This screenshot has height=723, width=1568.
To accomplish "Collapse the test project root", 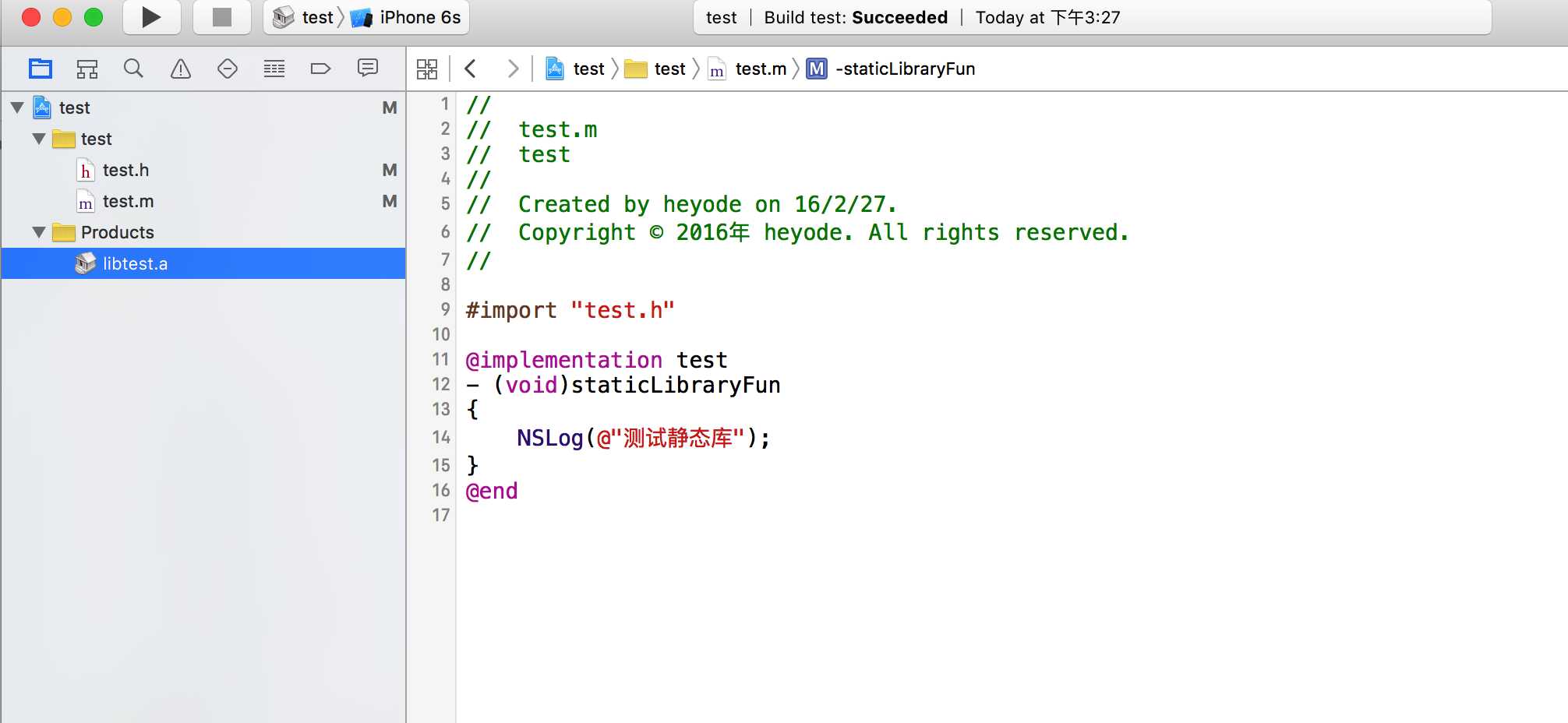I will click(x=17, y=108).
